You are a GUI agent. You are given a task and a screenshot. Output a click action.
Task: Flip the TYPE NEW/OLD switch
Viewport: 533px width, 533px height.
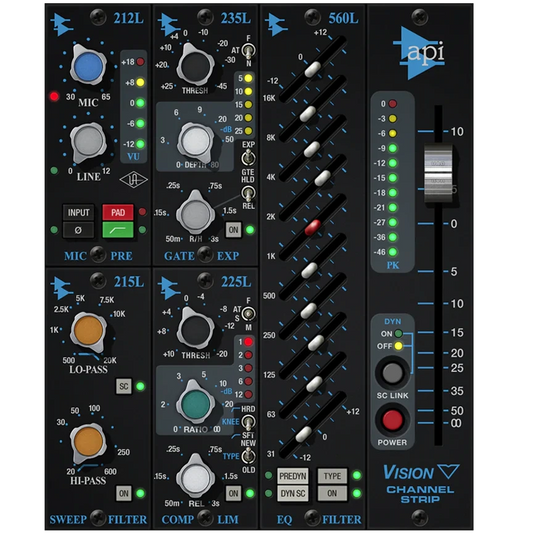pyautogui.click(x=248, y=456)
